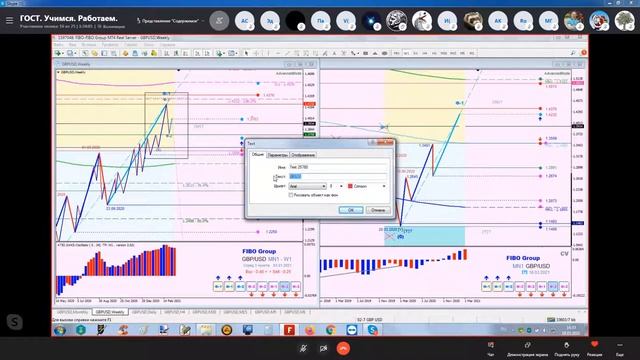Open the GBPUSD,Monthly chart tab
This screenshot has width=640, height=360.
[72, 312]
